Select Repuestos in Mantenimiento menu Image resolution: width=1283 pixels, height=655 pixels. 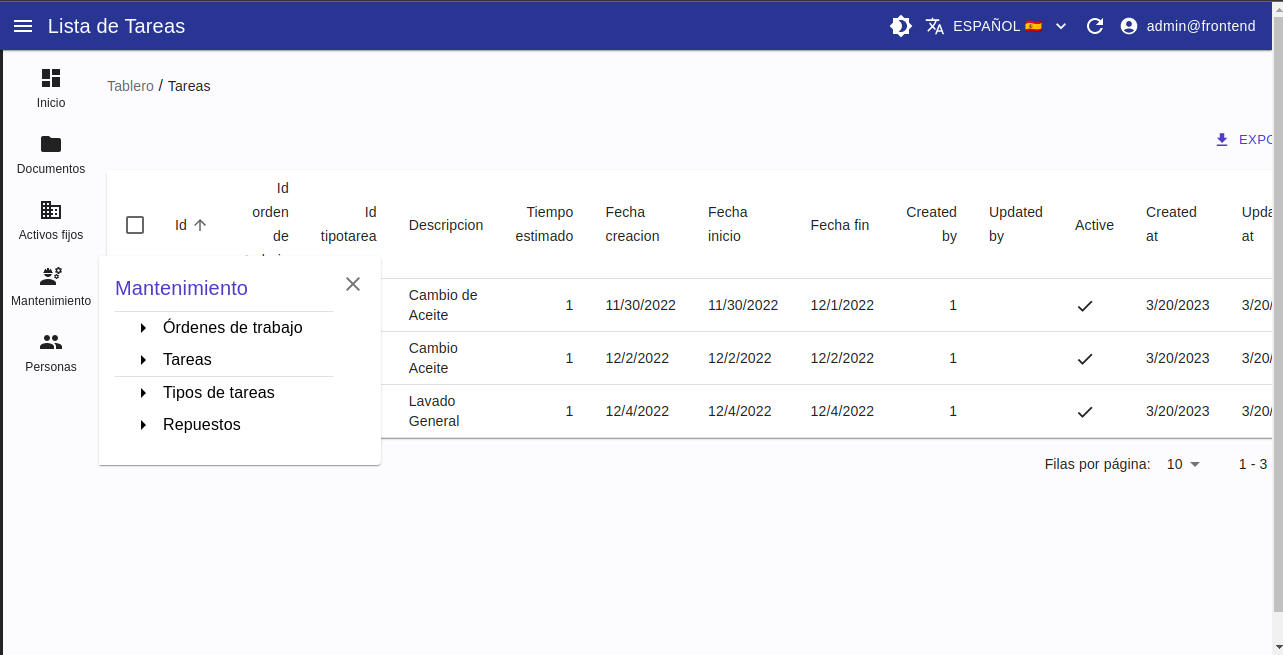[x=202, y=425]
